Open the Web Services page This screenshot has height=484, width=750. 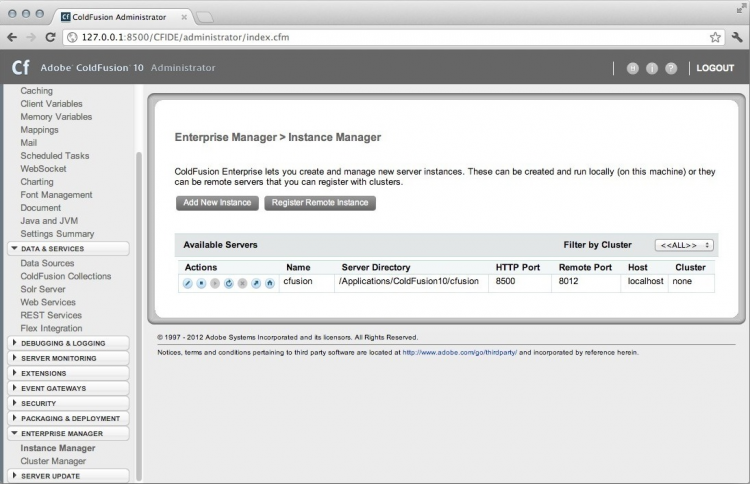click(x=48, y=302)
